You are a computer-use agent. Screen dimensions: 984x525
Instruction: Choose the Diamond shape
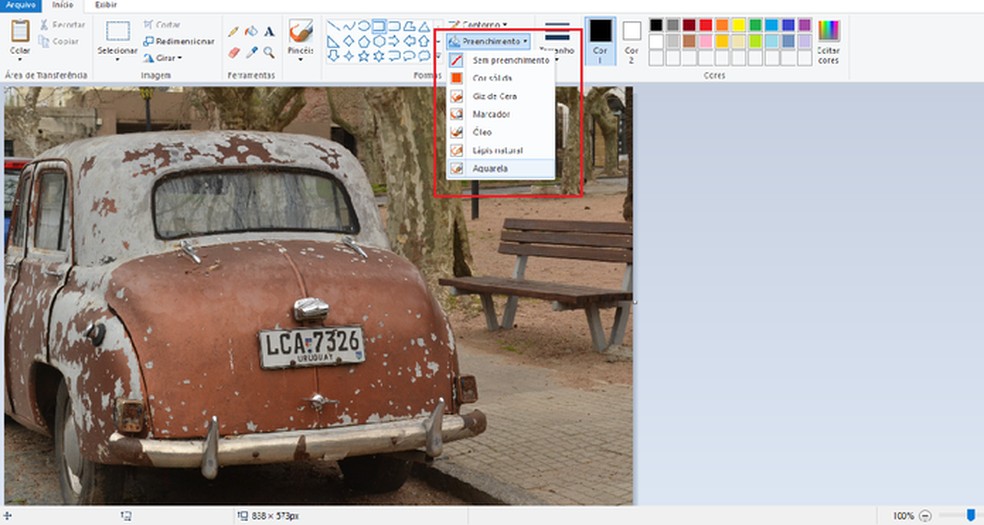pos(348,41)
